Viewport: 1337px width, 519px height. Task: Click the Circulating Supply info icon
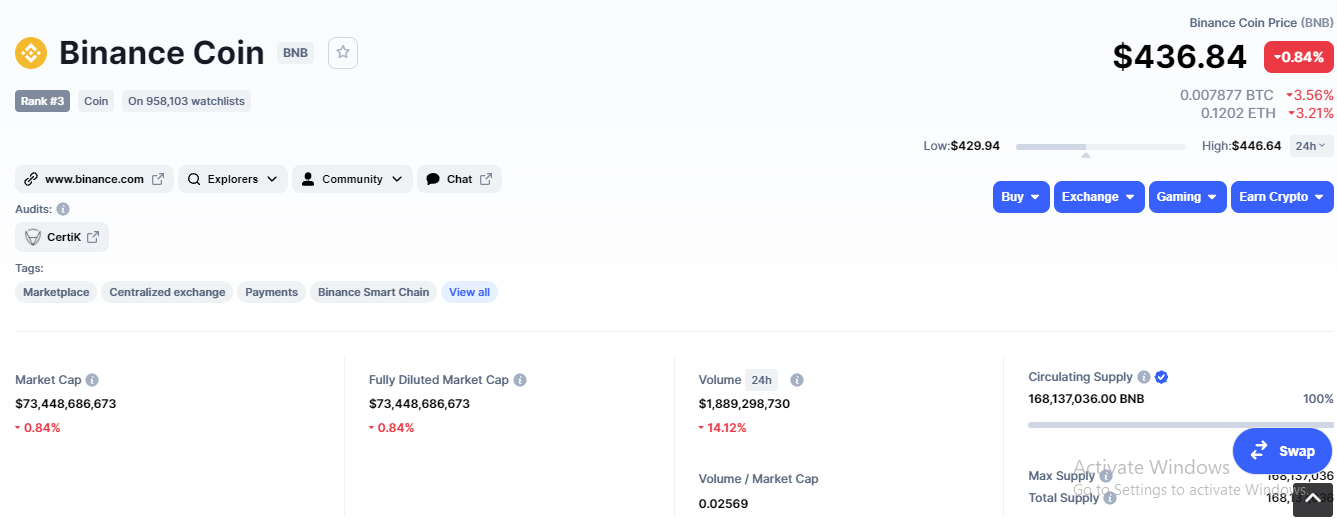pos(1143,377)
